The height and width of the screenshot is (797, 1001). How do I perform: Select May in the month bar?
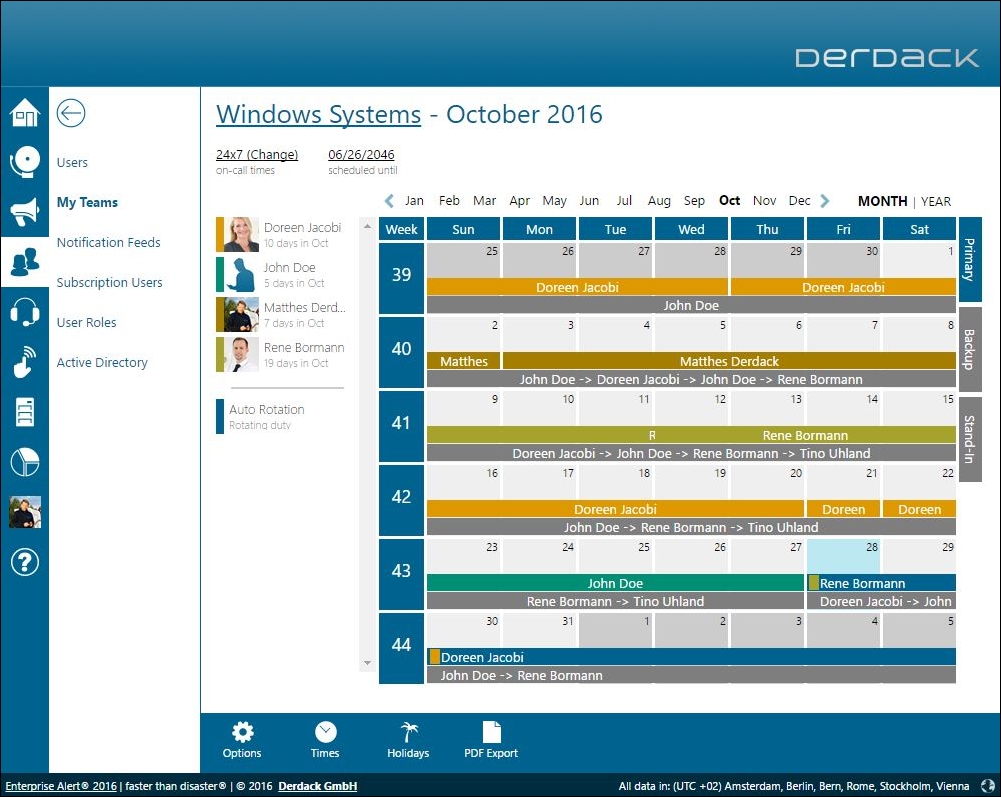coord(554,201)
